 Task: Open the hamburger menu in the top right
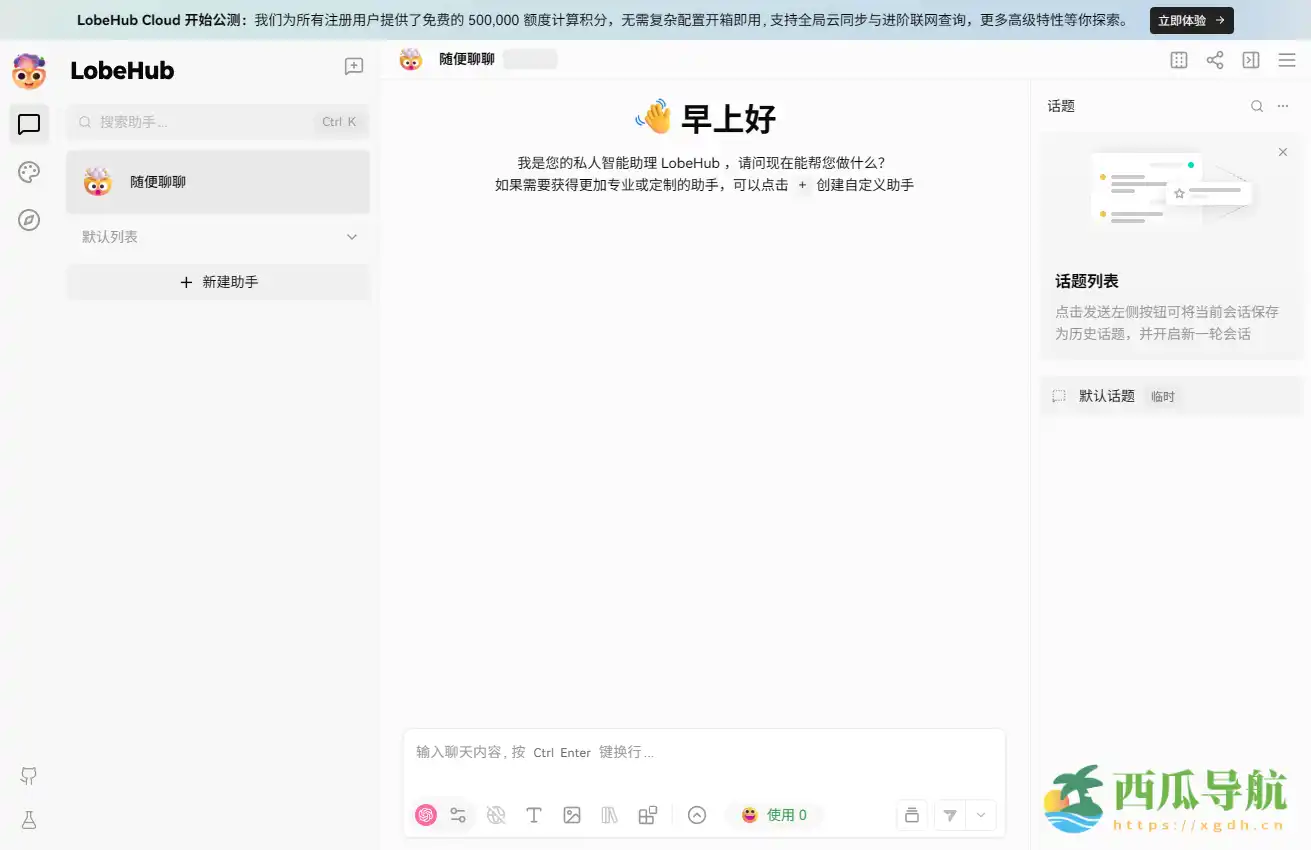point(1287,60)
